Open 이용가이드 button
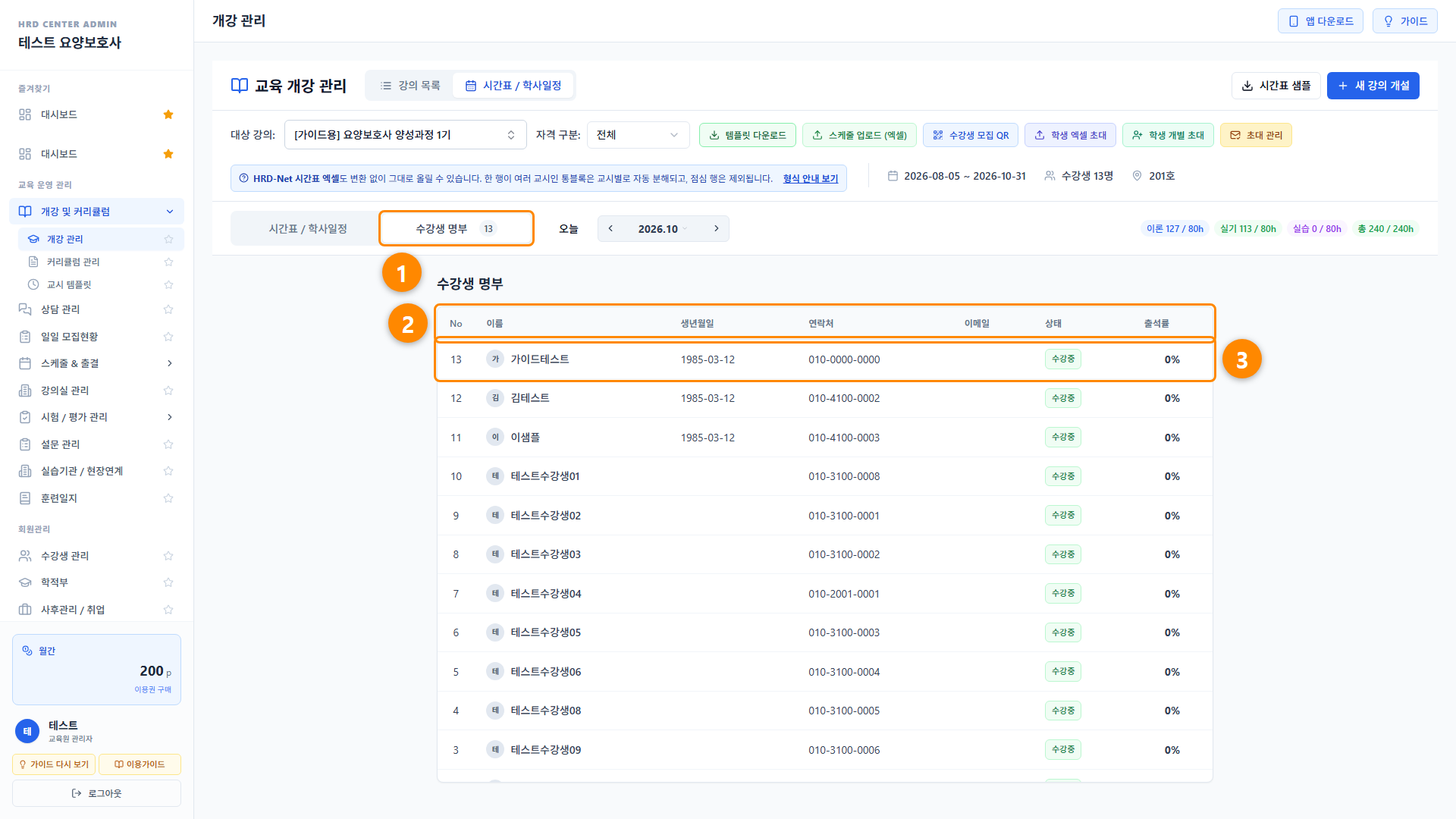The image size is (1456, 819). (x=140, y=764)
